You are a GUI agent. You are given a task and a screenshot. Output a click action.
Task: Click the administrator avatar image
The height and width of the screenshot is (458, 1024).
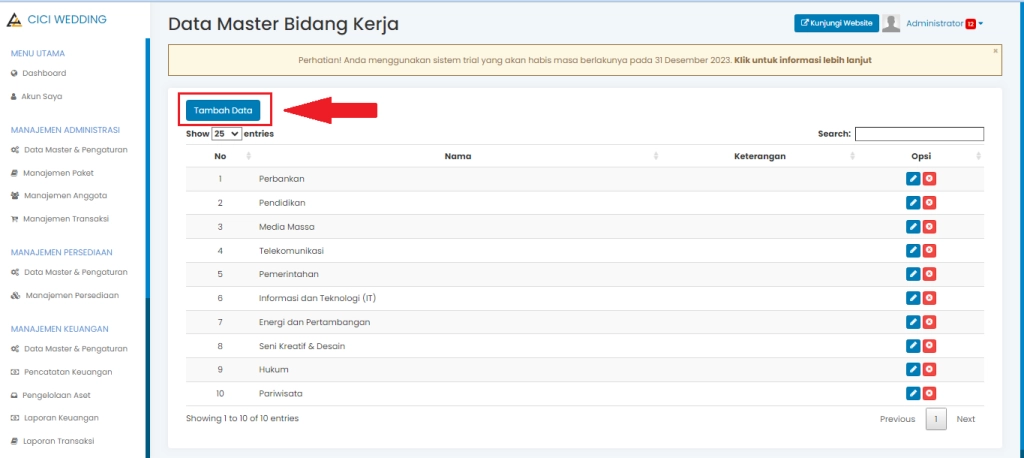coord(891,23)
